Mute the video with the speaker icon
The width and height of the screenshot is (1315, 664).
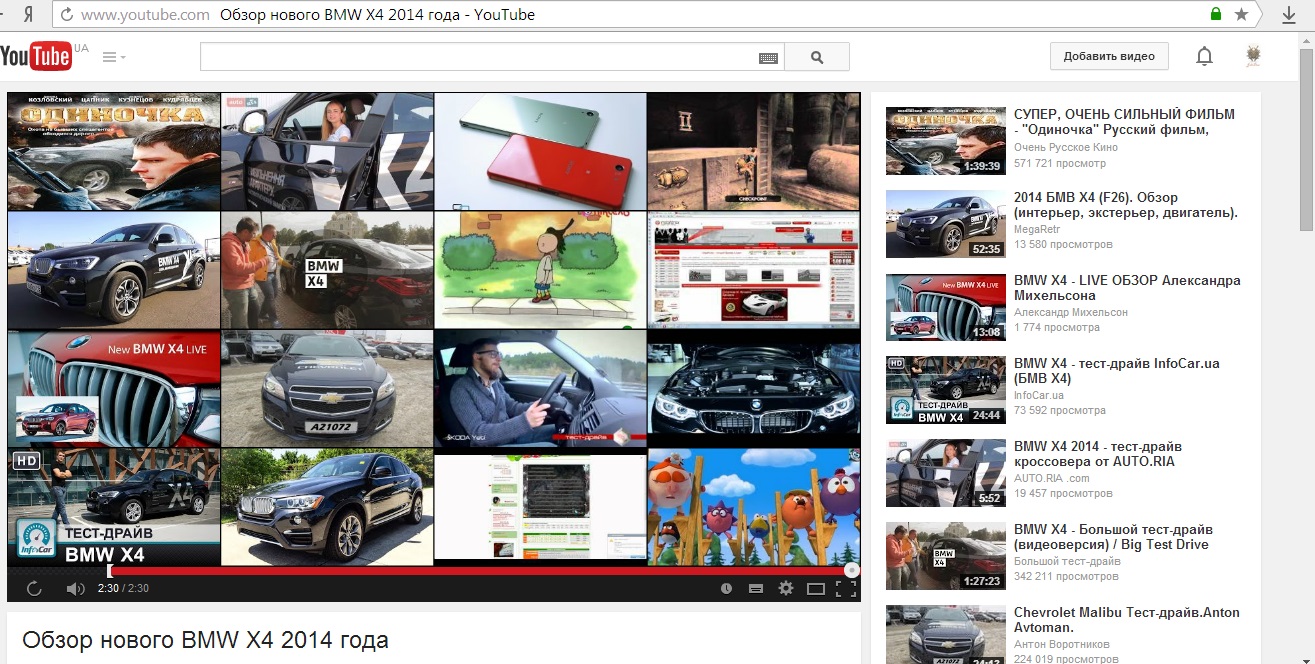75,588
